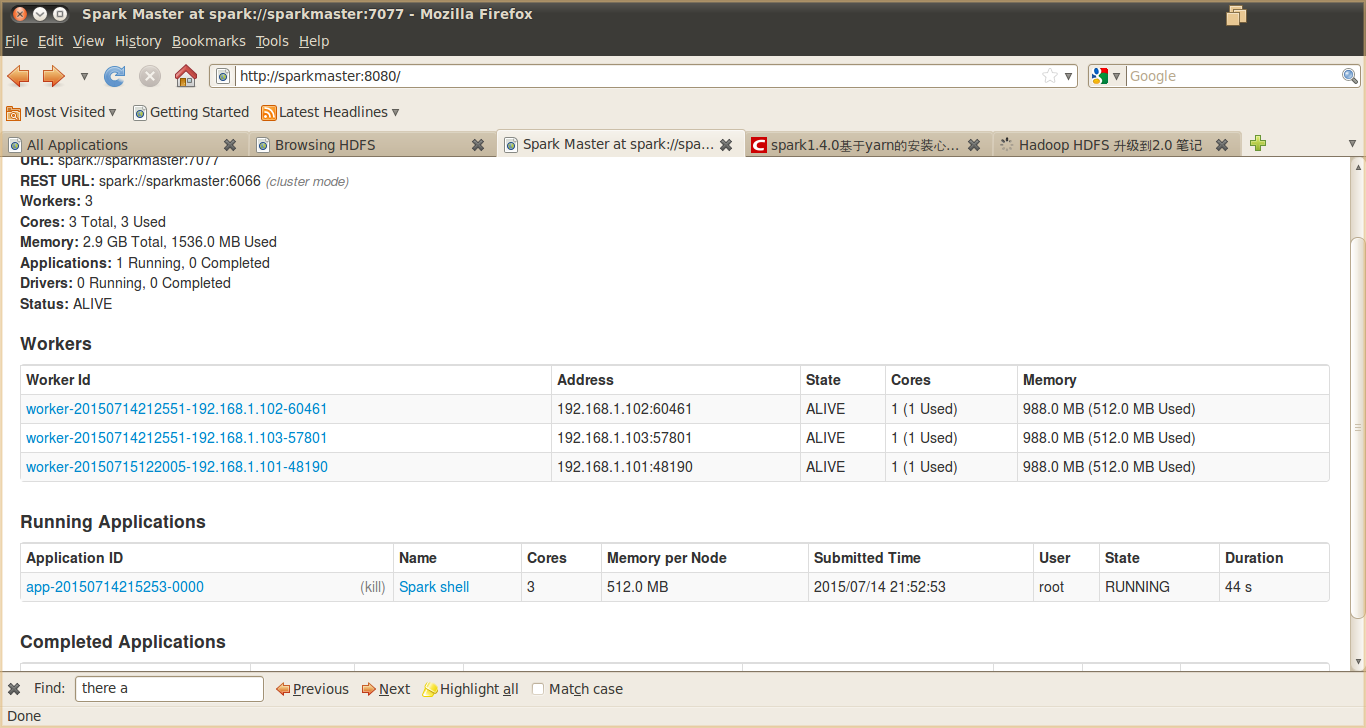Find Next match
This screenshot has width=1366, height=728.
click(x=386, y=689)
